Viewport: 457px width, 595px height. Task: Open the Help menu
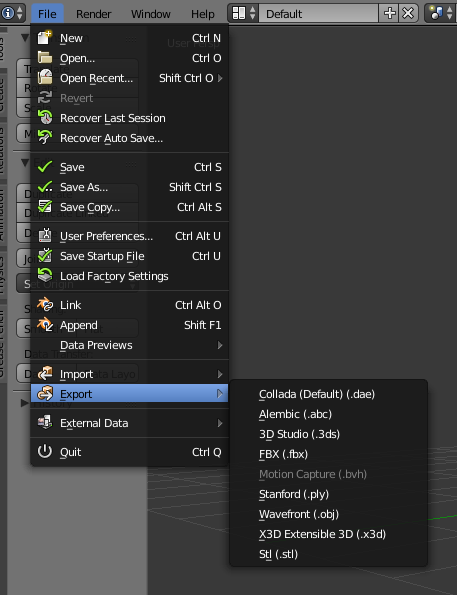[x=203, y=14]
